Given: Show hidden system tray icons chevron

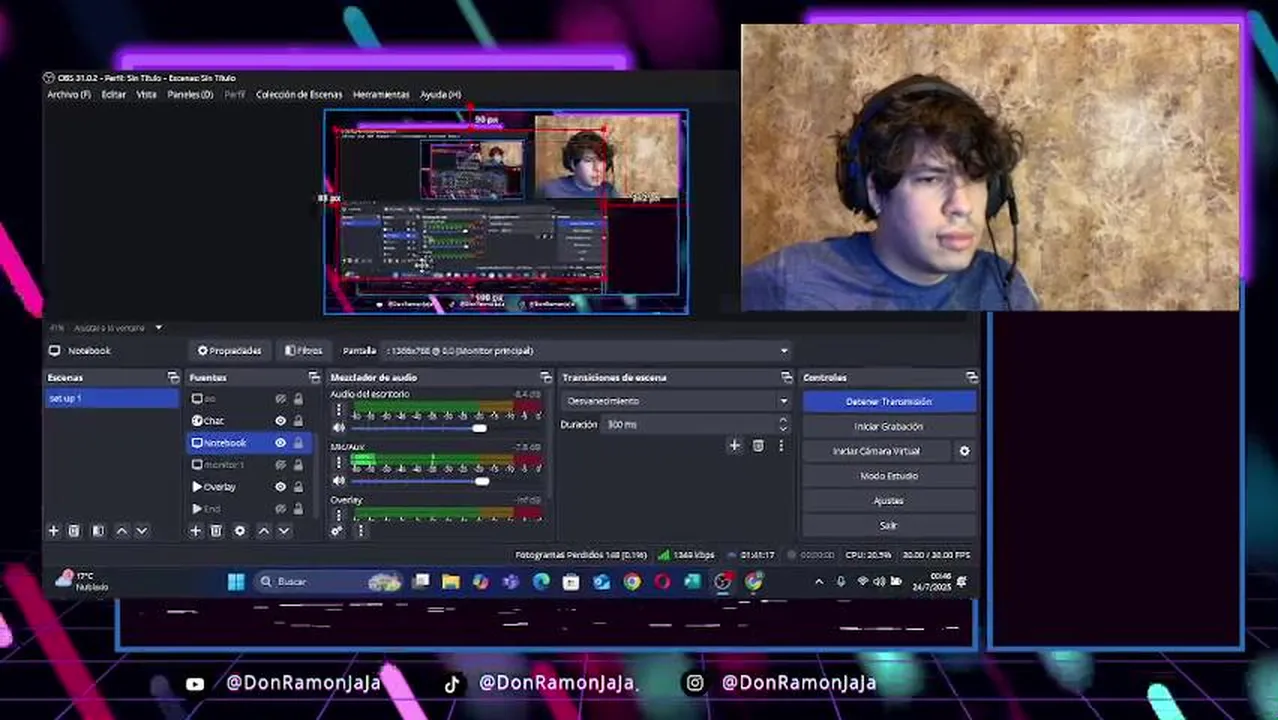Looking at the screenshot, I should click(x=819, y=581).
